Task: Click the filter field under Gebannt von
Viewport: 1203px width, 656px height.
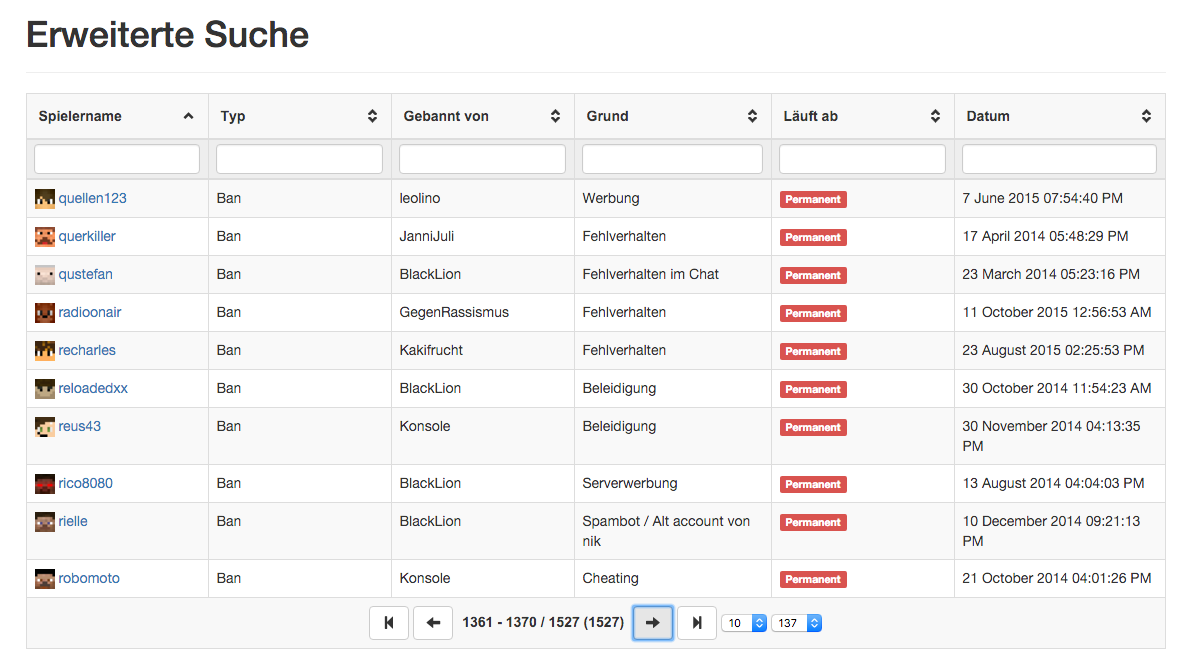Action: (482, 158)
